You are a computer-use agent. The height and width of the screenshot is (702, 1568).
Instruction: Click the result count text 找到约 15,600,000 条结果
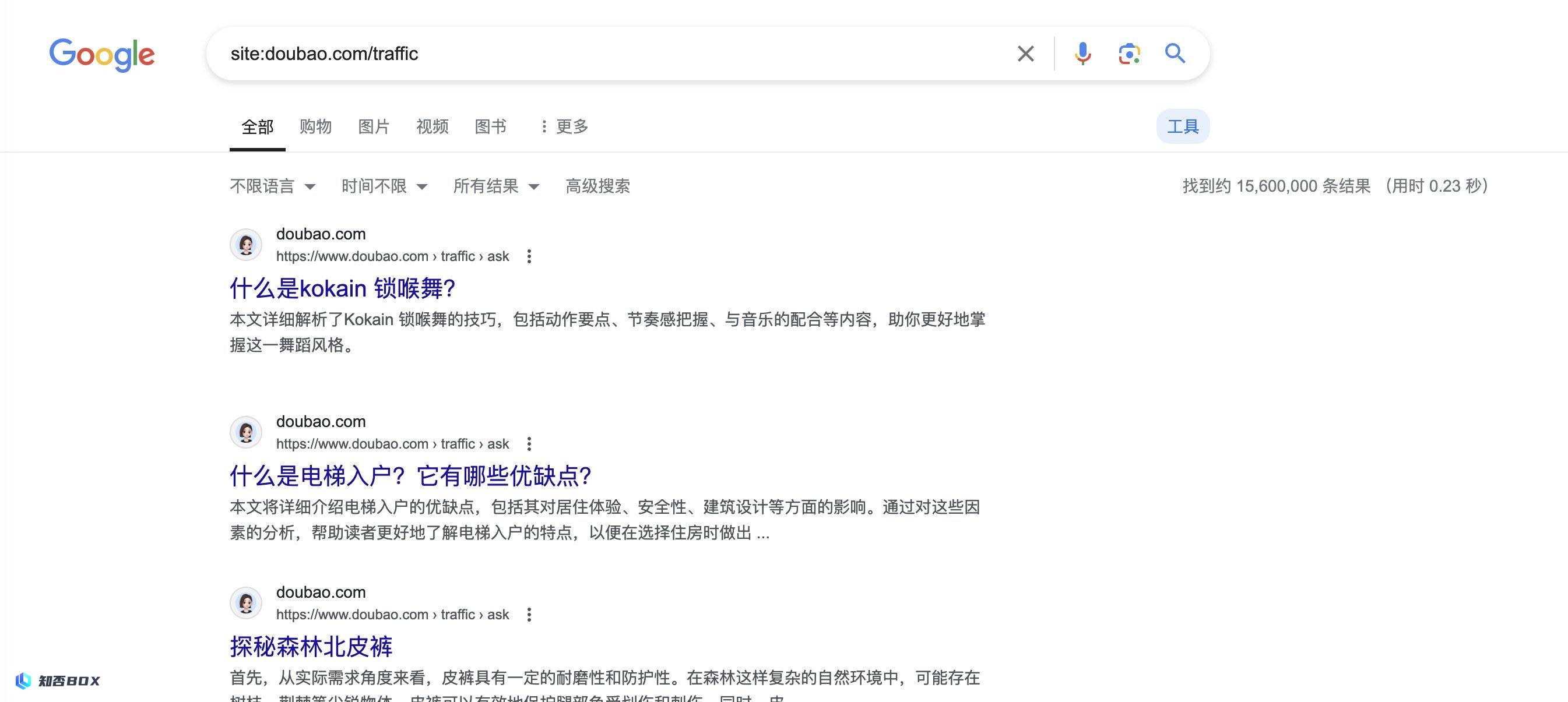point(1277,186)
